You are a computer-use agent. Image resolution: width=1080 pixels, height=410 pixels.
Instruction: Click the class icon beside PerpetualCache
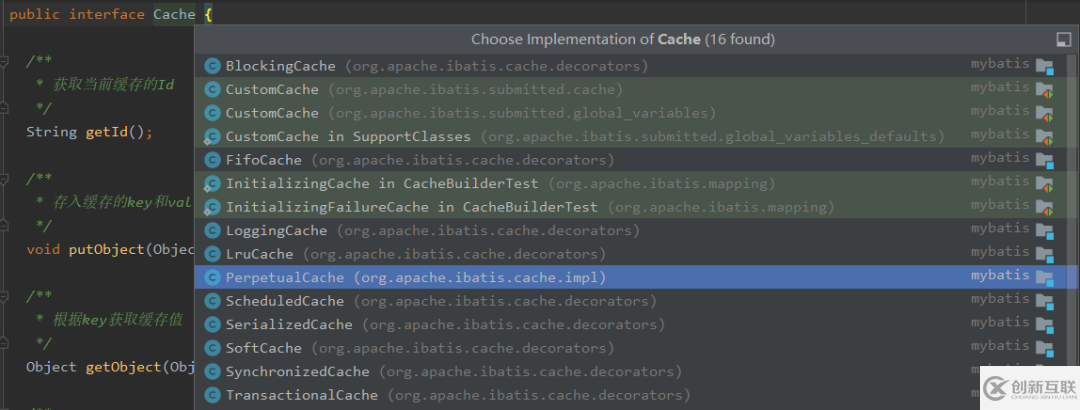(212, 277)
